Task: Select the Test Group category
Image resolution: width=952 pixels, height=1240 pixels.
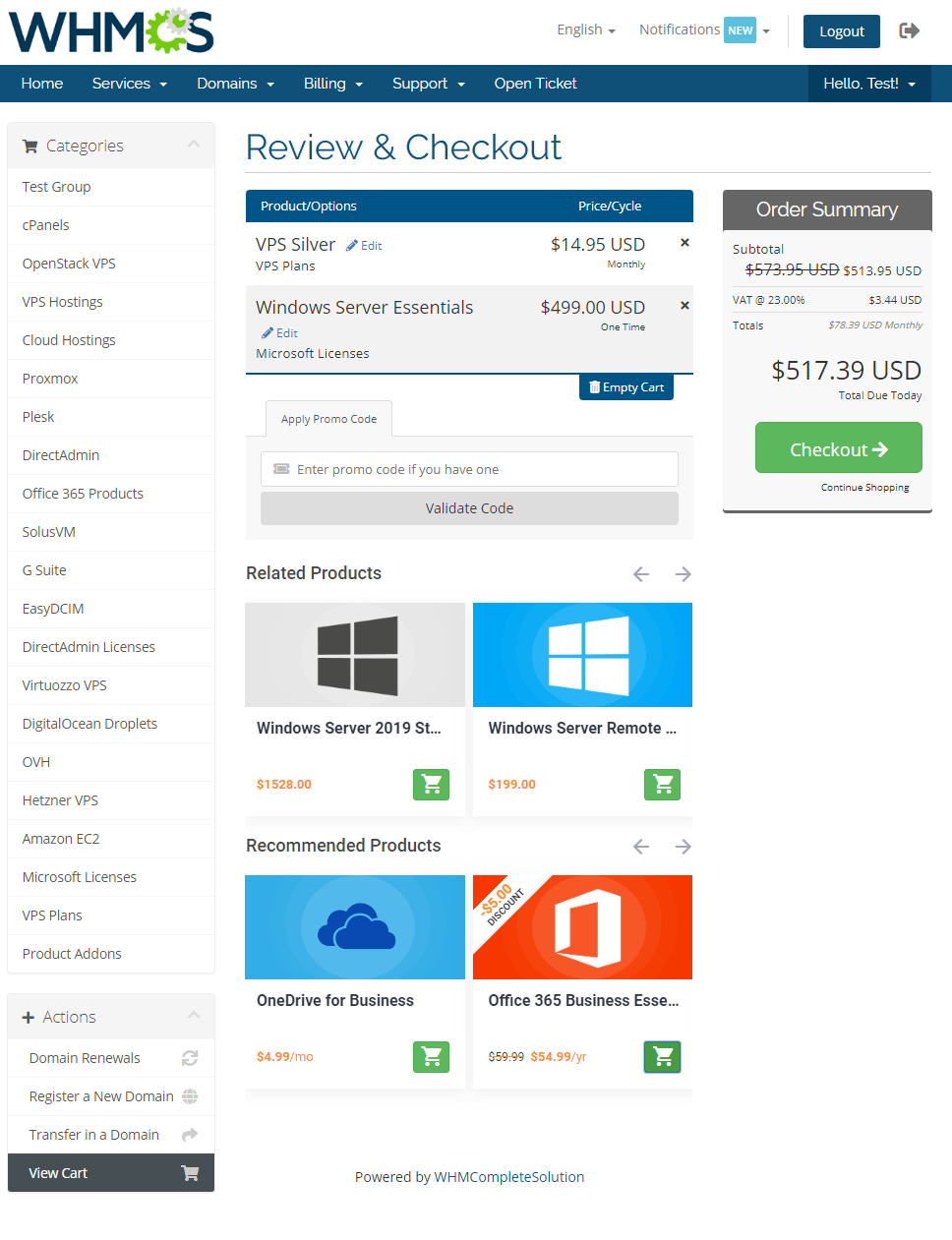Action: 111,187
